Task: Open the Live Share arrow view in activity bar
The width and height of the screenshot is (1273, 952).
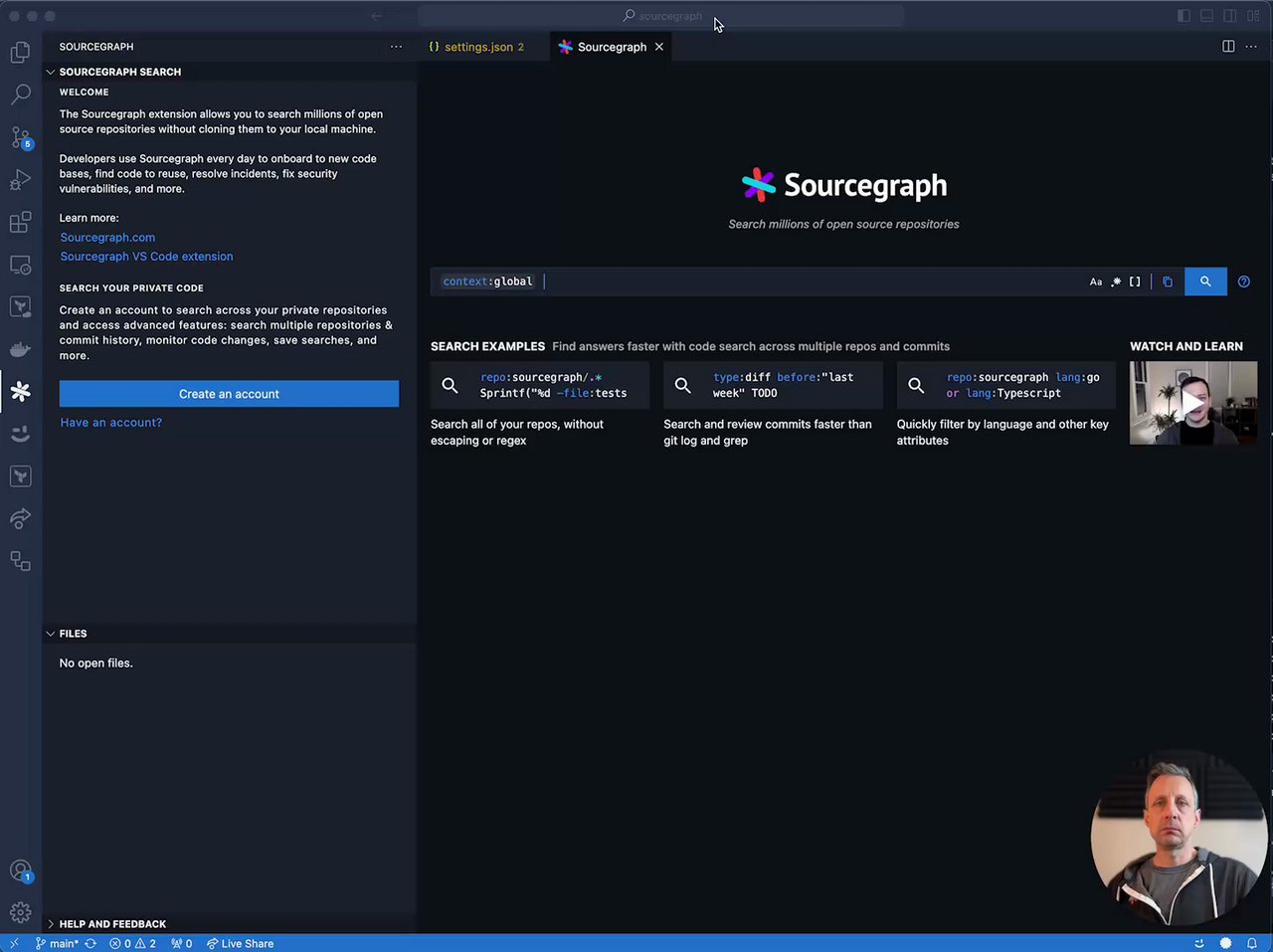Action: click(20, 518)
